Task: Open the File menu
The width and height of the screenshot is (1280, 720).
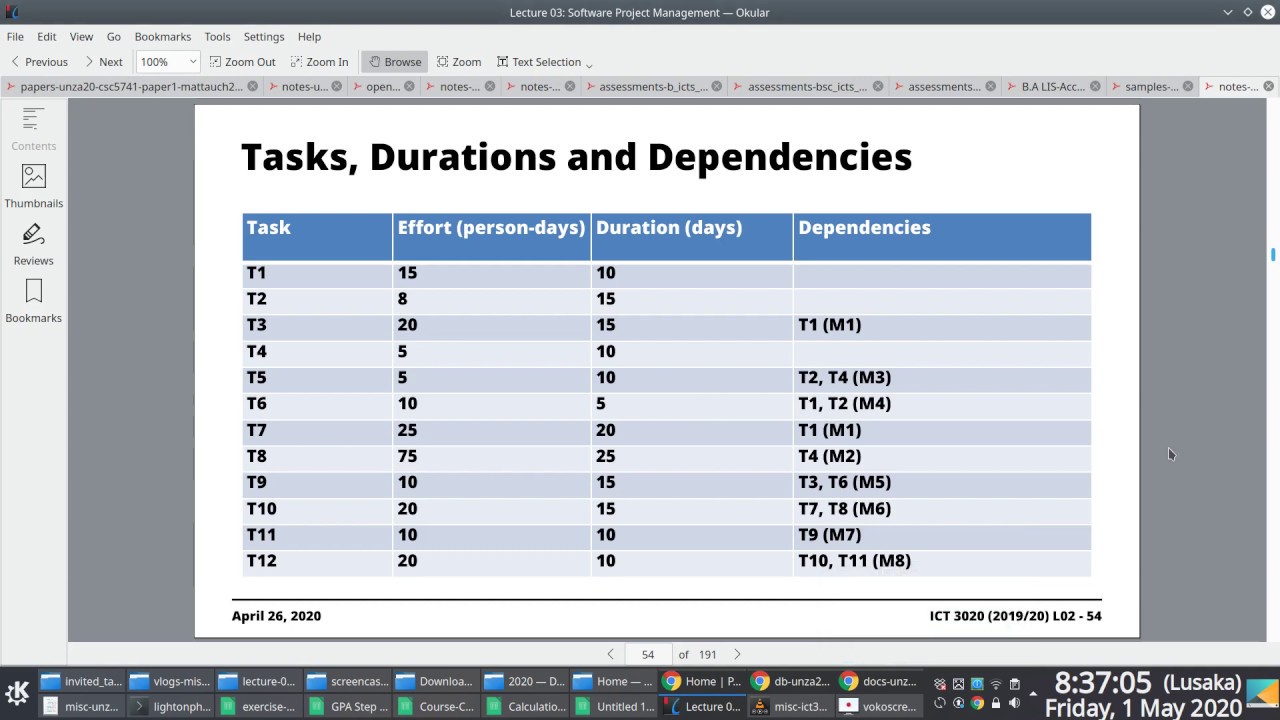Action: (15, 36)
